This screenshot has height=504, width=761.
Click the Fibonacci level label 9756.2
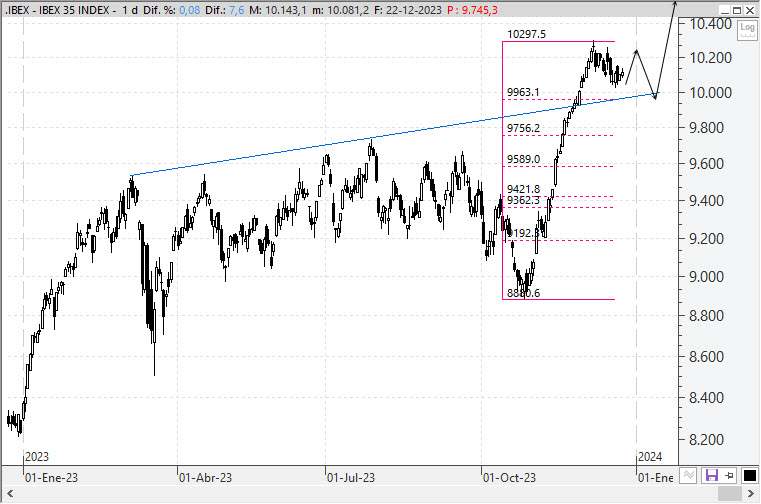click(x=523, y=128)
